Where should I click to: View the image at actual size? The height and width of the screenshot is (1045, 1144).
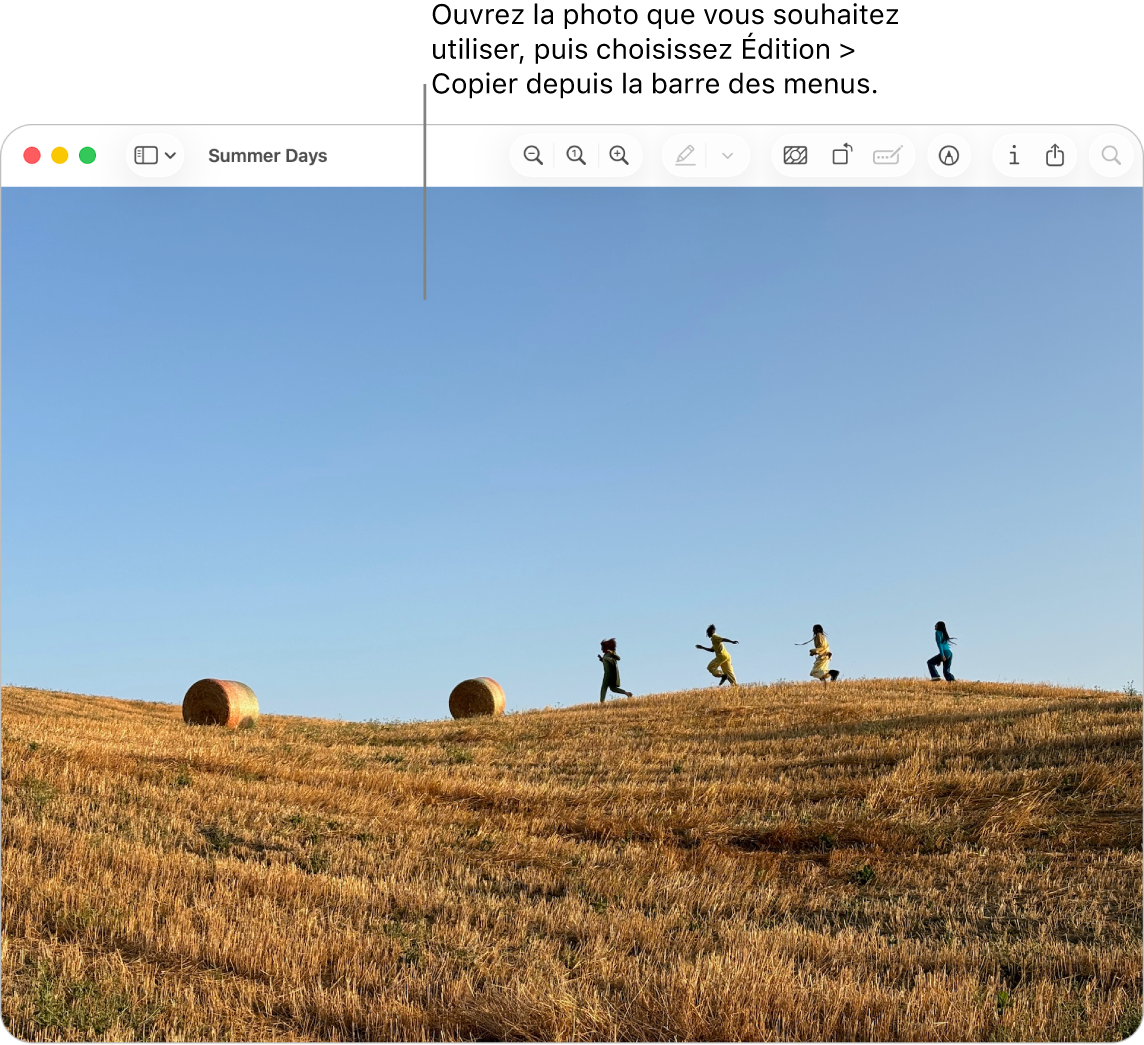click(576, 155)
